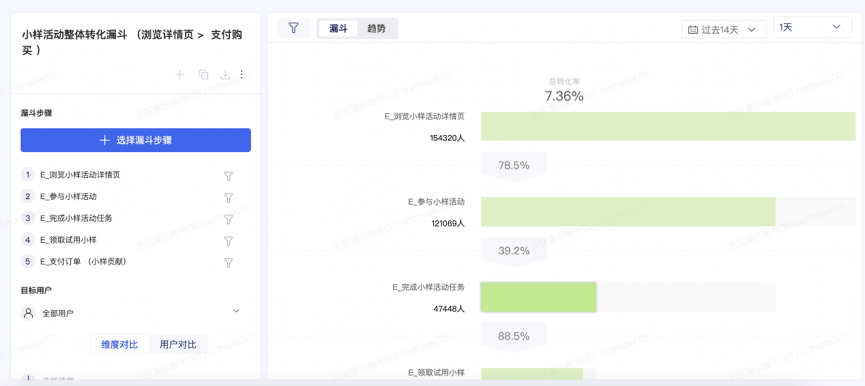Select step 5 E_支付订单 (小样贡献) in list

(x=83, y=261)
